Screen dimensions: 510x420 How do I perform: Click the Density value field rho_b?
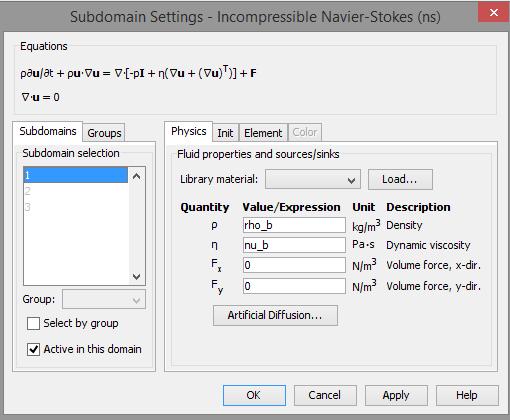(294, 225)
